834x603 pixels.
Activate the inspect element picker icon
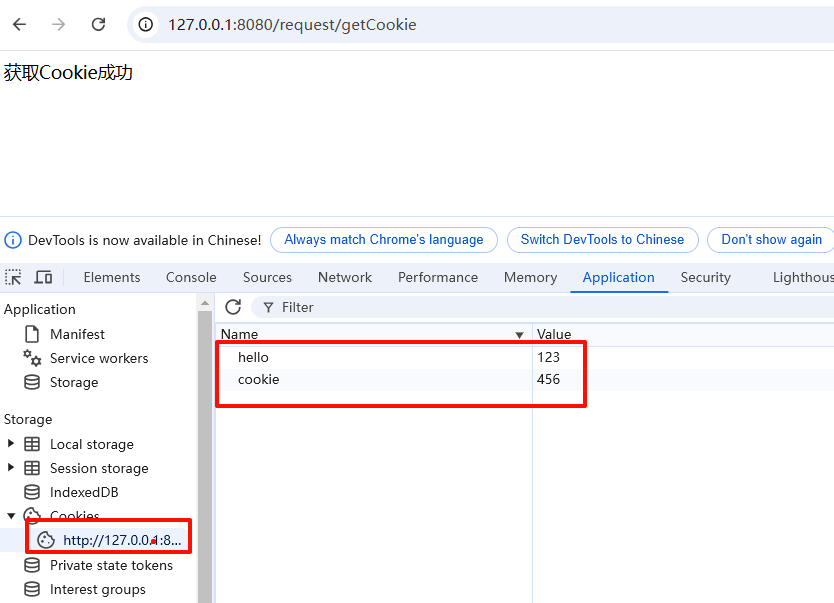tap(13, 277)
